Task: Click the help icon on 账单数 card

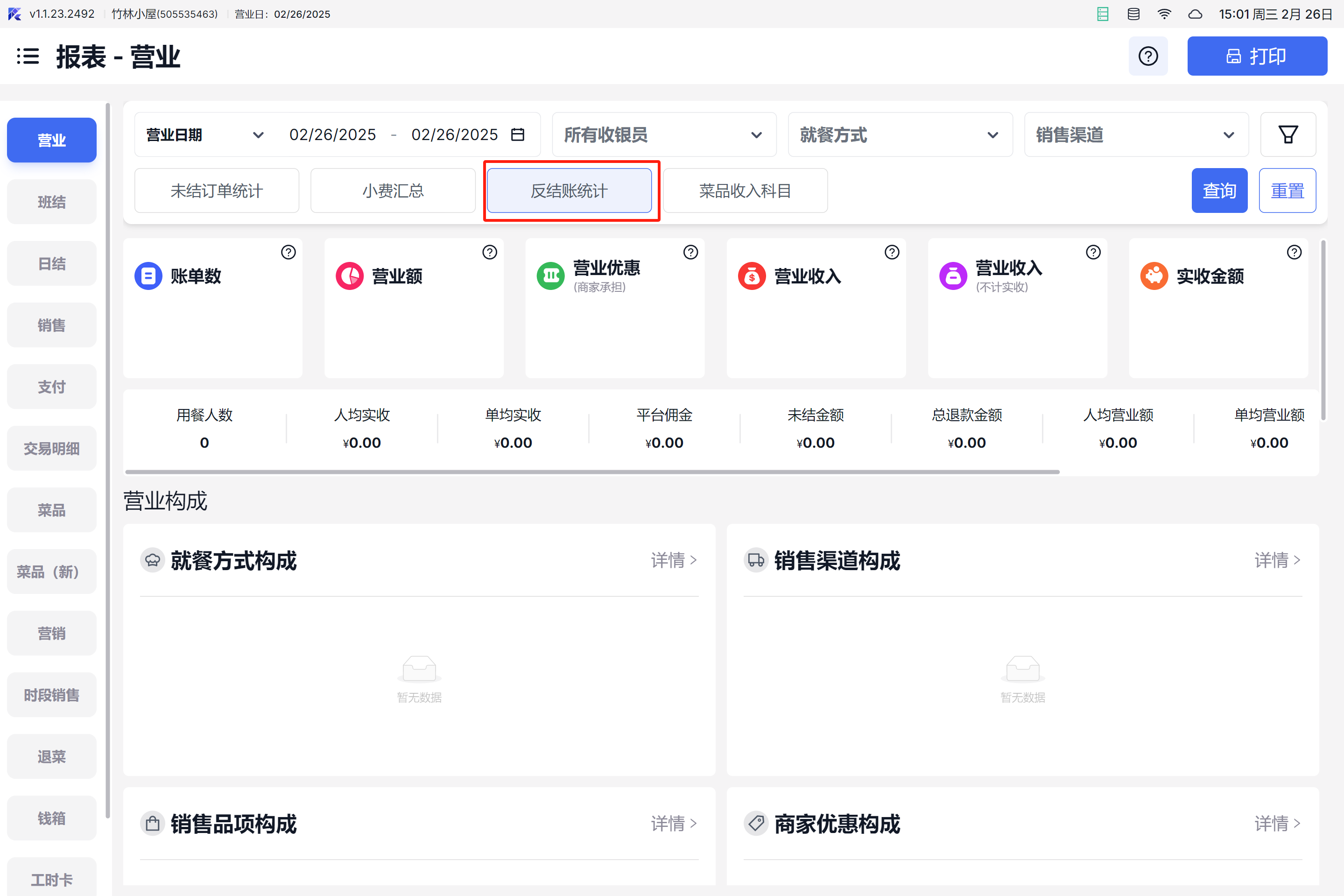Action: pyautogui.click(x=289, y=252)
